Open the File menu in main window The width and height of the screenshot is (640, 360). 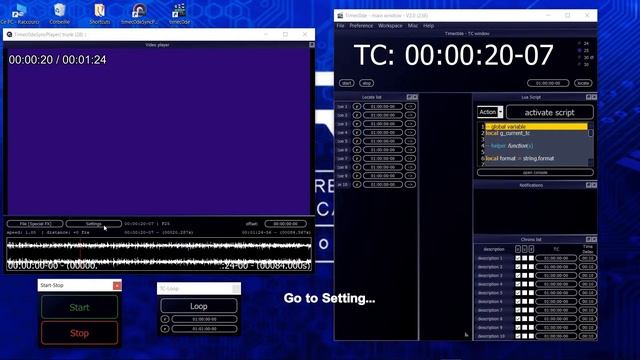tap(340, 26)
